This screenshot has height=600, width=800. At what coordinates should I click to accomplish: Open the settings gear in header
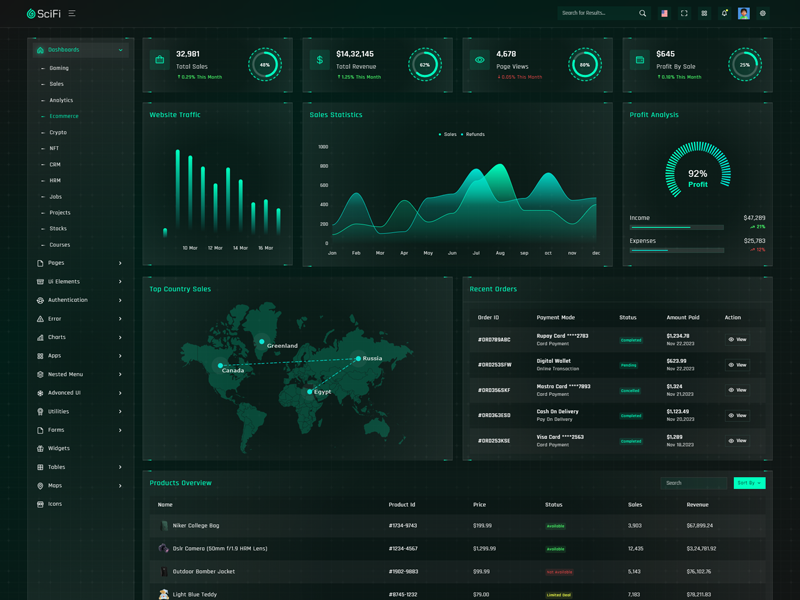pos(763,14)
